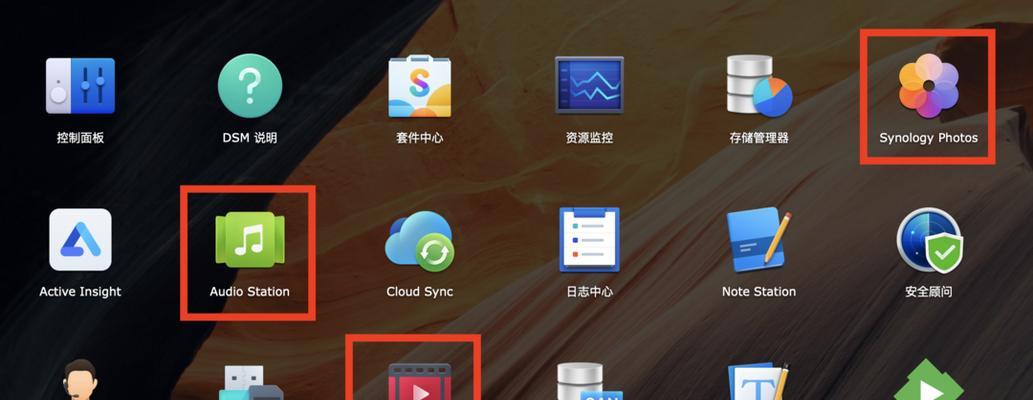Viewport: 1033px width, 400px height.
Task: Open the USB drive app icon
Action: (250, 382)
